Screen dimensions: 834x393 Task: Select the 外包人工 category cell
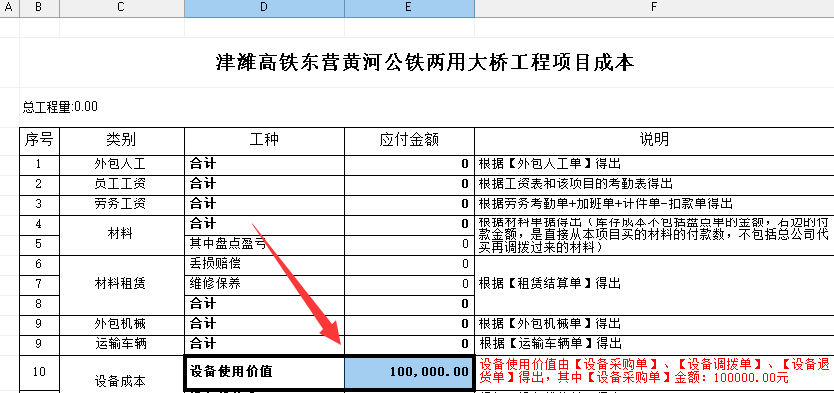[122, 164]
